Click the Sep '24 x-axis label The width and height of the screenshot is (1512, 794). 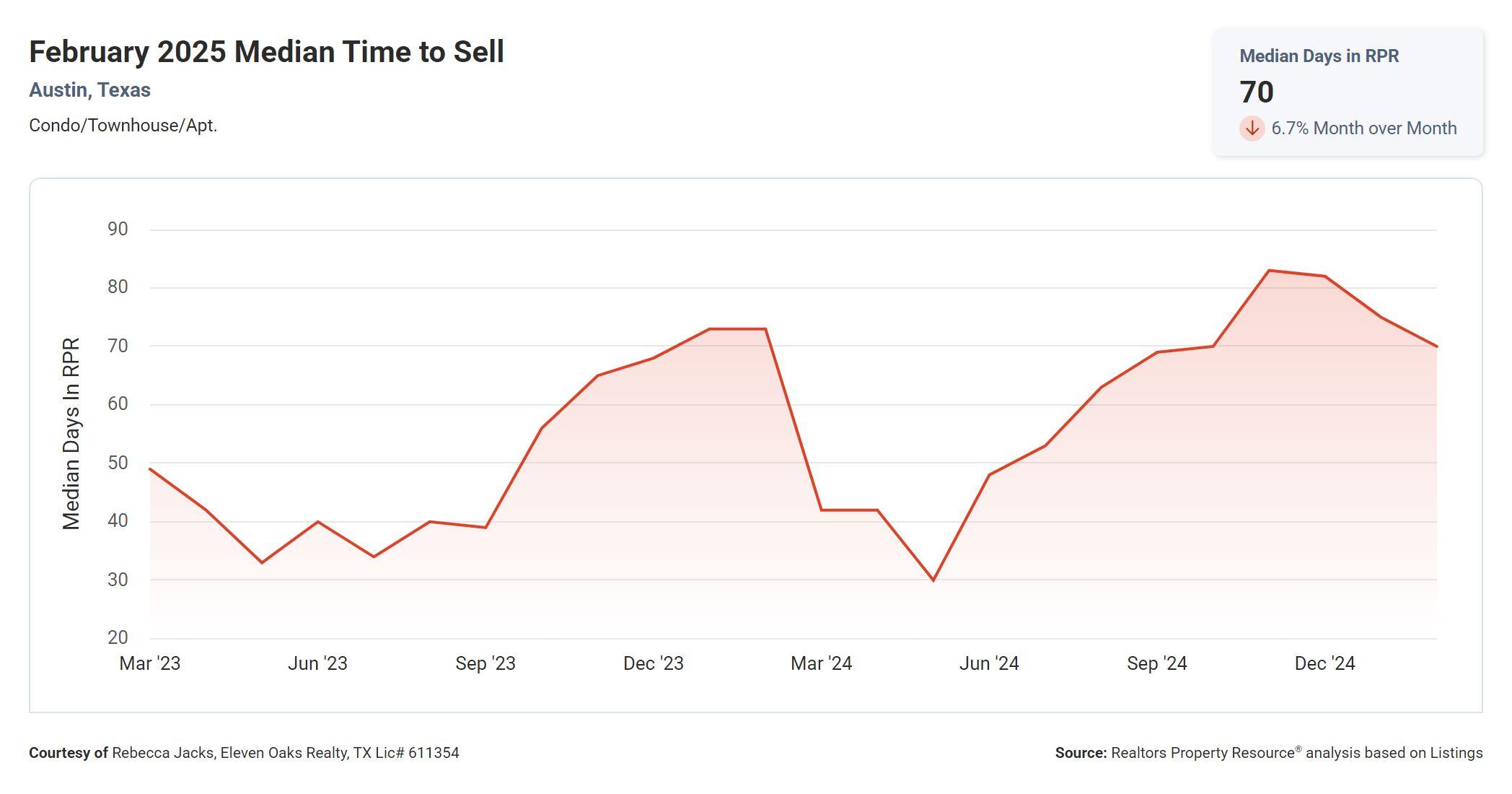pos(1157,663)
